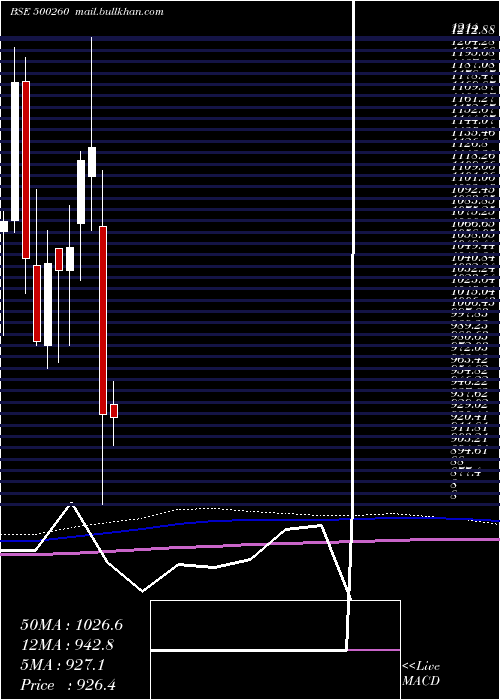The height and width of the screenshot is (700, 500).
Task: Click the tallest red candlestick body near left
Action: (26, 170)
